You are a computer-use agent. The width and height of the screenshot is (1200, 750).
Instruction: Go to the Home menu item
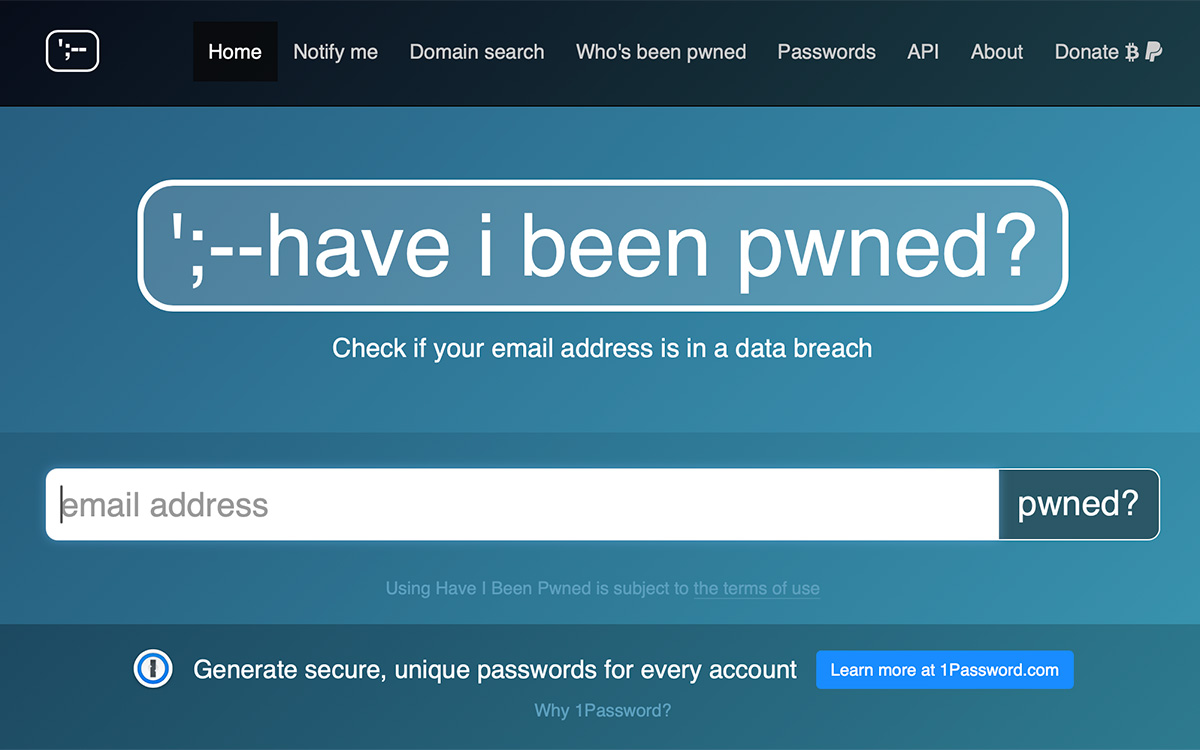coord(235,52)
